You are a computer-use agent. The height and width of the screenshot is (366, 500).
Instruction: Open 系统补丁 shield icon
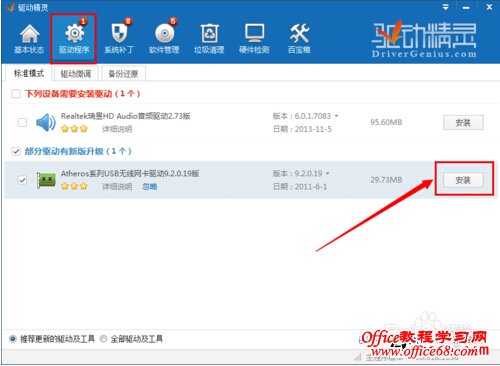point(119,33)
